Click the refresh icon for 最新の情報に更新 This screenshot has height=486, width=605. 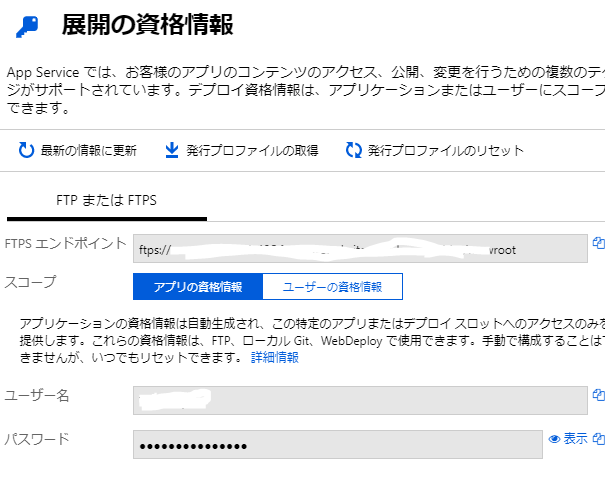point(26,150)
